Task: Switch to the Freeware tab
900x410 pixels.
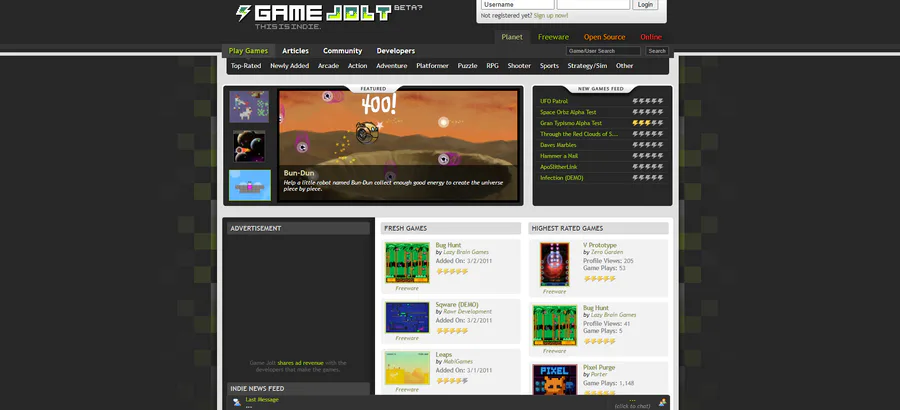Action: click(x=553, y=37)
